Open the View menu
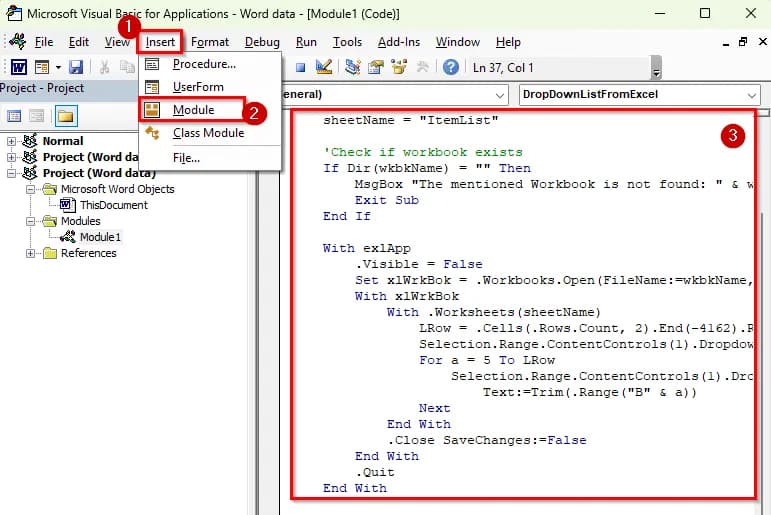The width and height of the screenshot is (771, 515). click(117, 42)
